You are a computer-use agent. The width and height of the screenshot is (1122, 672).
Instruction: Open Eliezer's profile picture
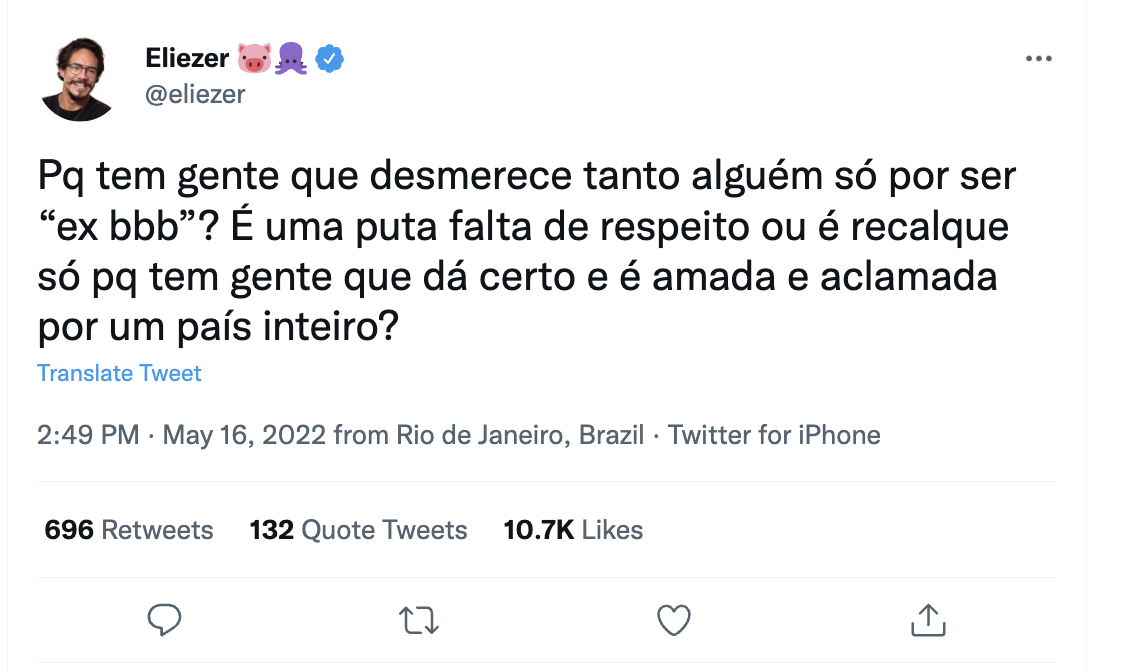pyautogui.click(x=79, y=80)
